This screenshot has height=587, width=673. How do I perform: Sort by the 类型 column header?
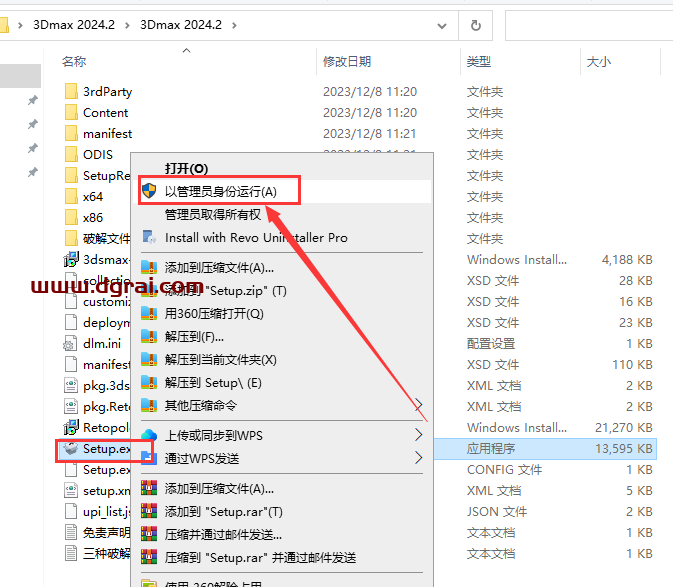pyautogui.click(x=479, y=61)
